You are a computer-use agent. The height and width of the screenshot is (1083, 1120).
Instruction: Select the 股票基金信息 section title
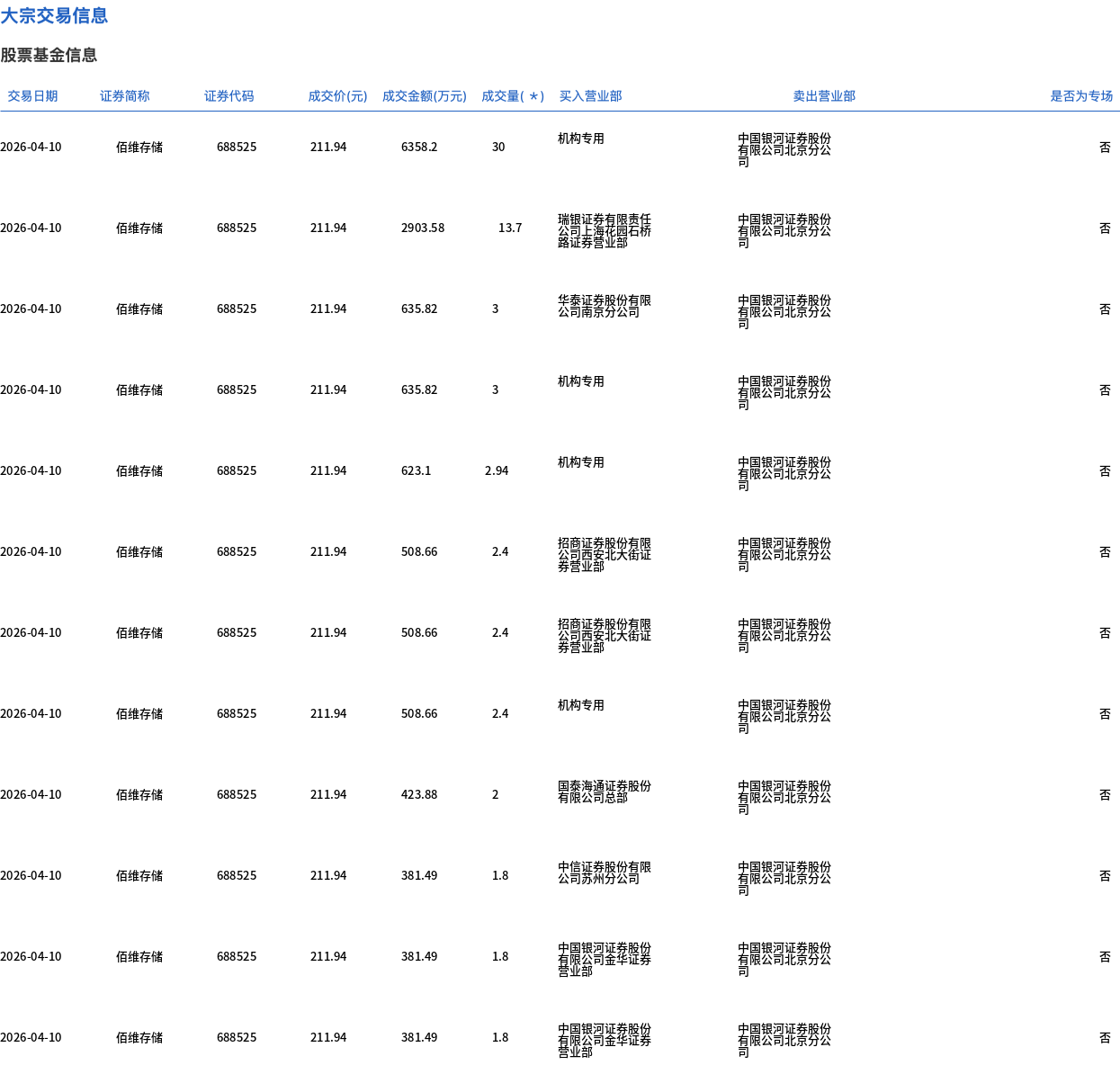click(x=49, y=55)
